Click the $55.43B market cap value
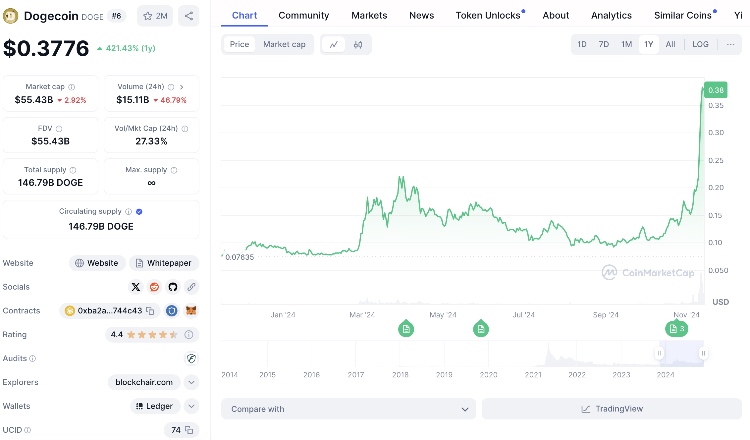 point(34,99)
